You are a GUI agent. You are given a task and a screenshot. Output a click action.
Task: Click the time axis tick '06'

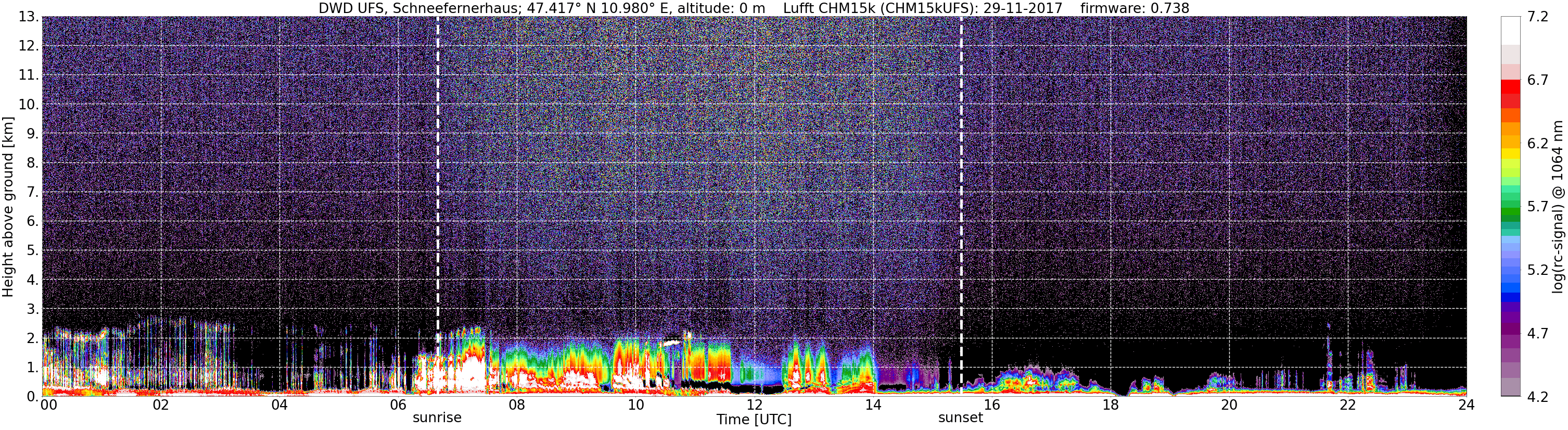(x=398, y=405)
